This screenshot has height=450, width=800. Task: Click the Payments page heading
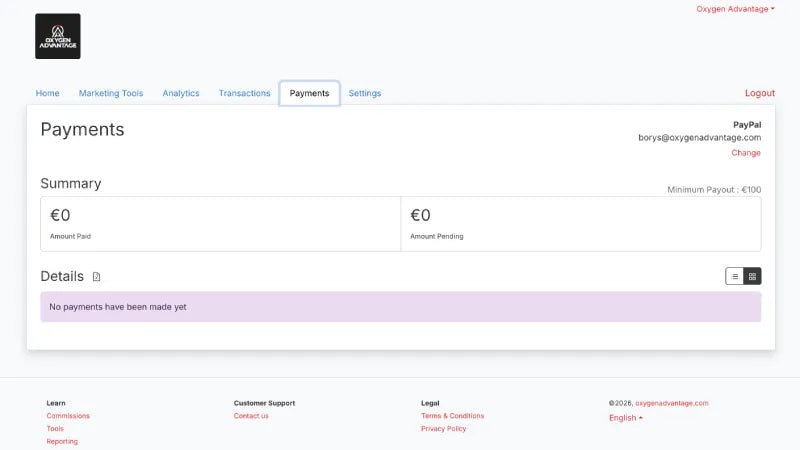coord(82,130)
